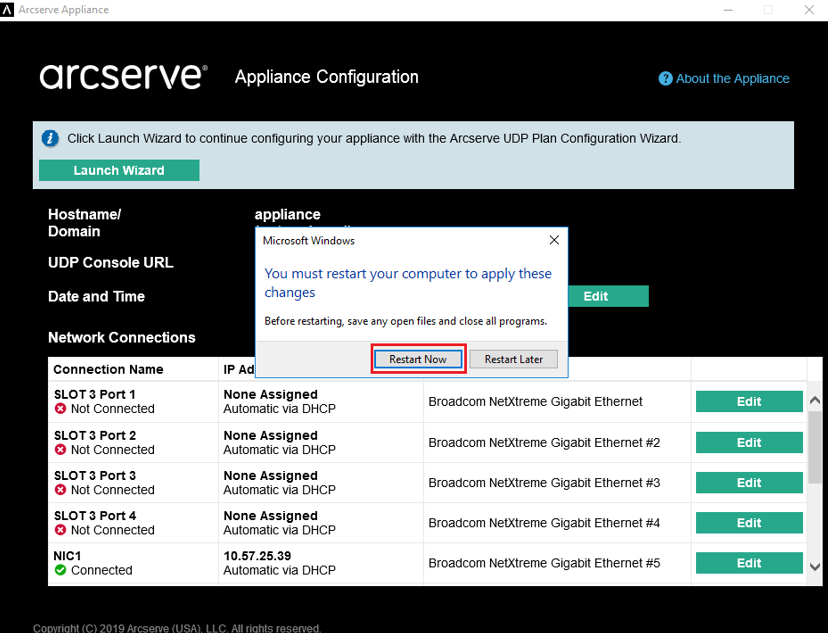830x633 pixels.
Task: Click the Date and Time label
Action: pos(96,296)
